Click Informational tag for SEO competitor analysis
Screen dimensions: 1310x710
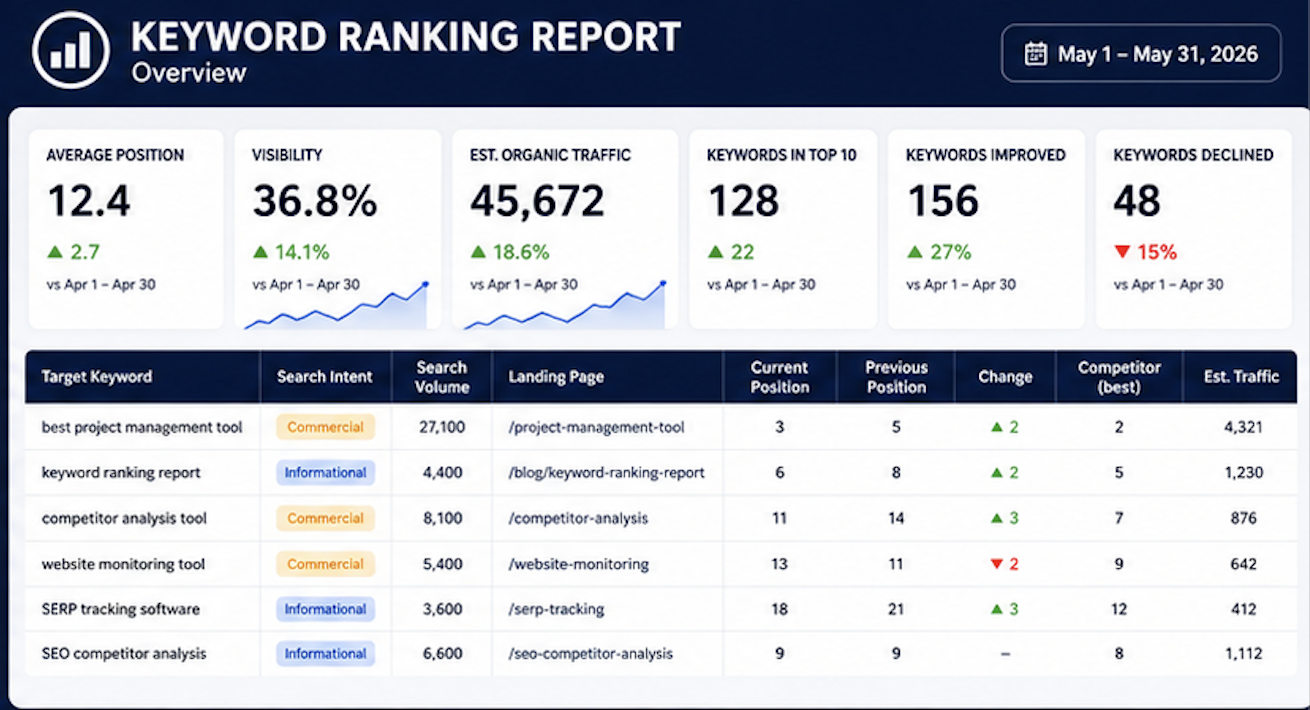pyautogui.click(x=326, y=654)
